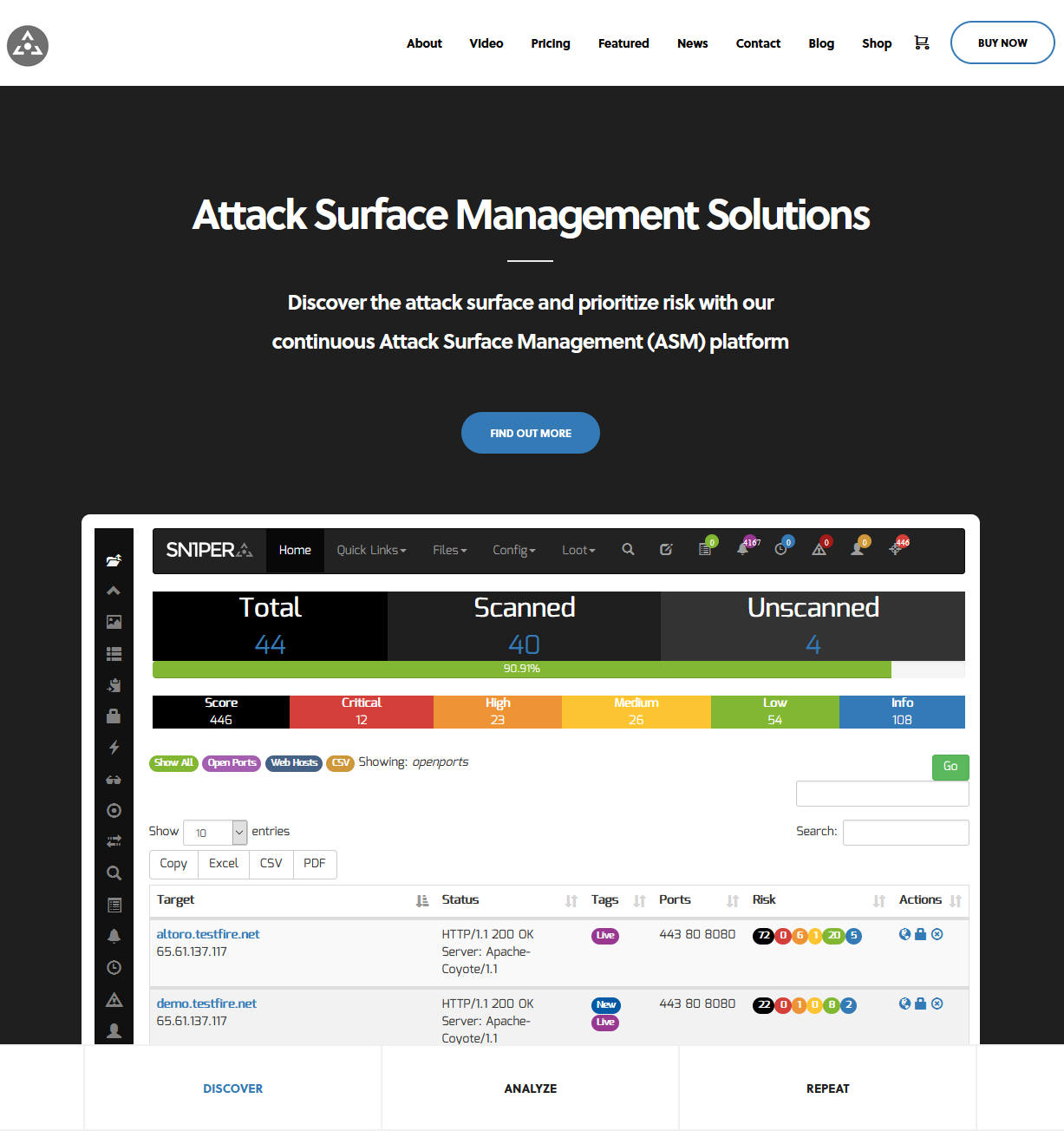Click the swap-arrows icon in the sidebar

point(114,840)
